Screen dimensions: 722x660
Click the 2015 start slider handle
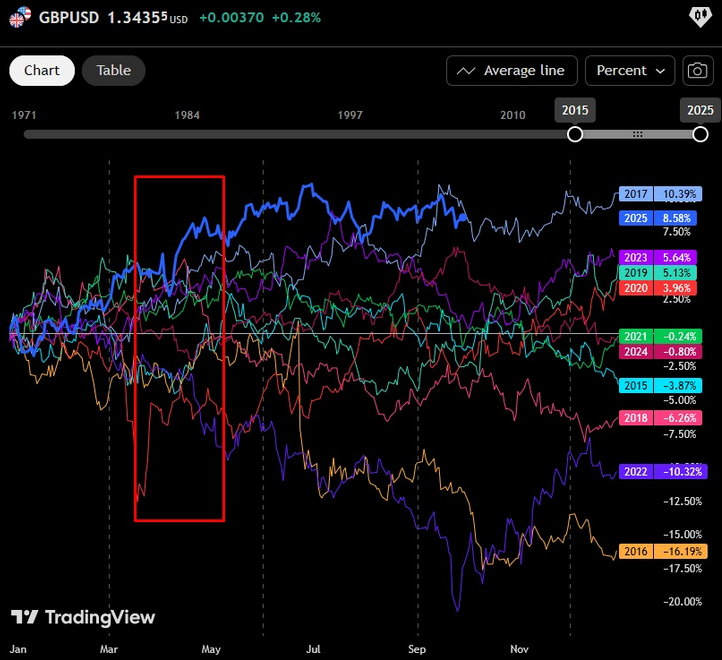575,134
